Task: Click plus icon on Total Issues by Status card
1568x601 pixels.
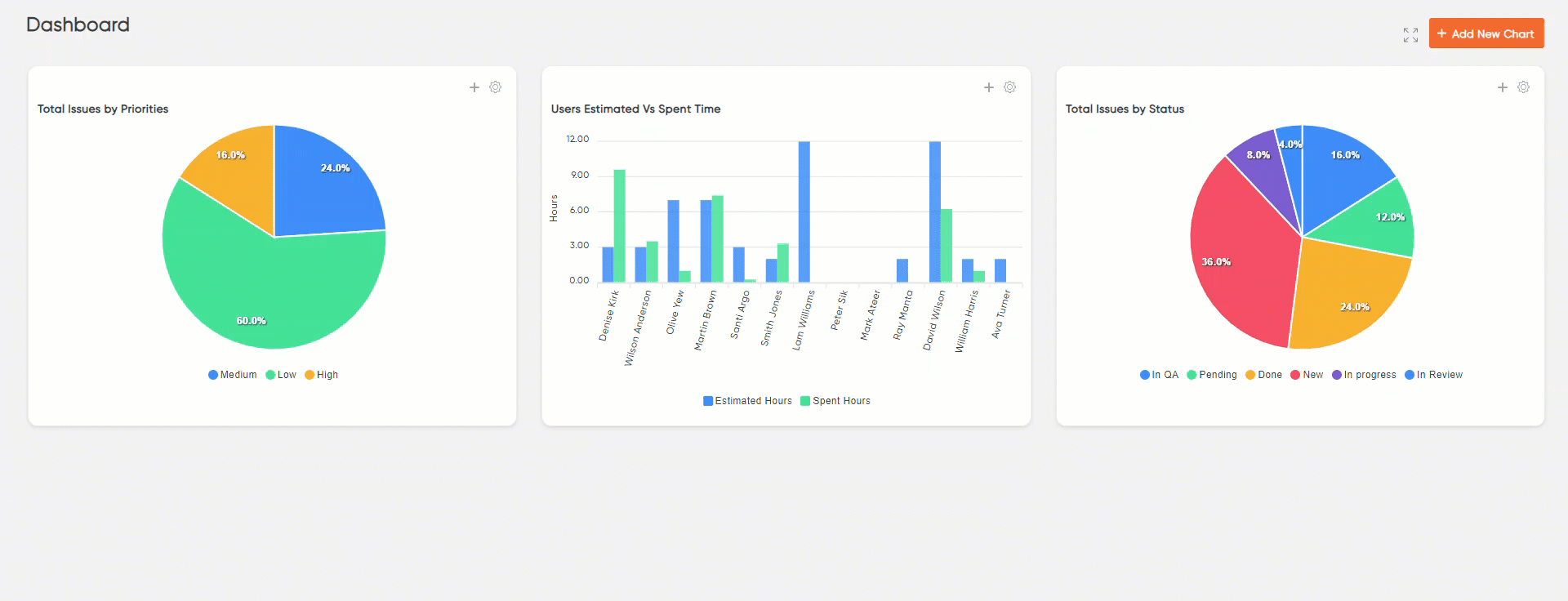Action: tap(1502, 87)
